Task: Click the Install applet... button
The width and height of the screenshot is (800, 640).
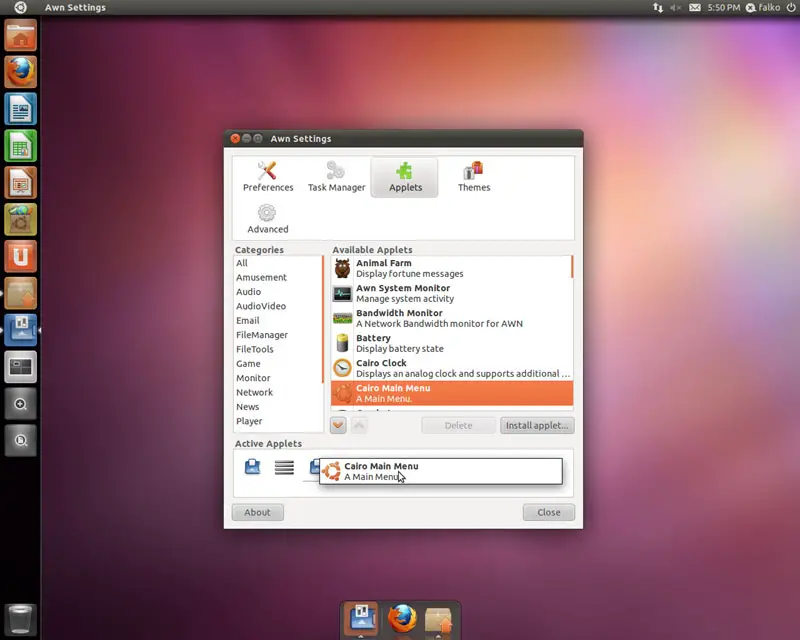Action: pyautogui.click(x=537, y=425)
